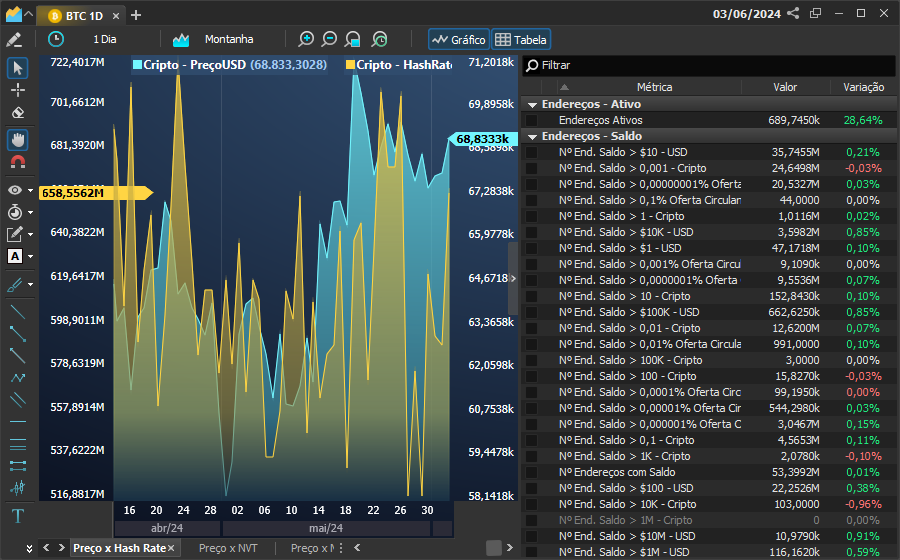Check the Nº End. Saldo > 1 - Cripto checkbox

coord(532,216)
